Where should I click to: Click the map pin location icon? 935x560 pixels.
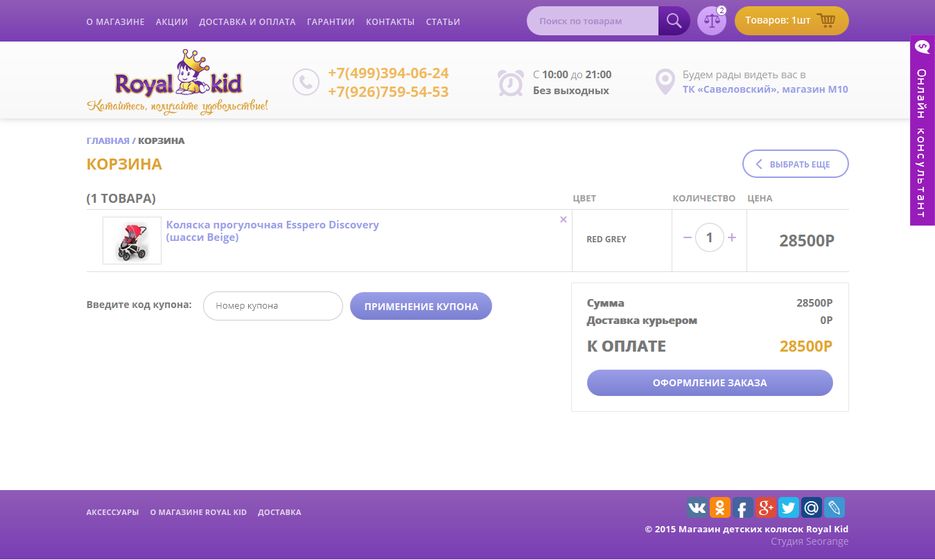665,82
